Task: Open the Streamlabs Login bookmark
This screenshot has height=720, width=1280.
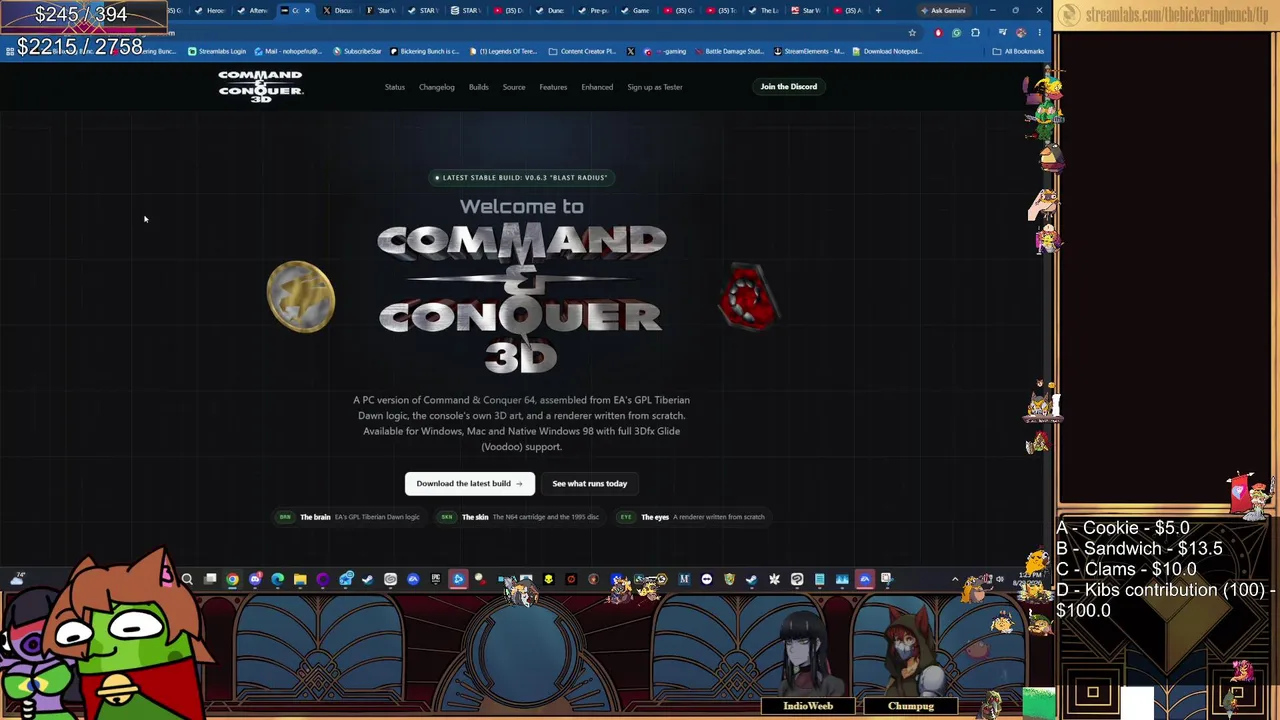Action: click(x=217, y=52)
